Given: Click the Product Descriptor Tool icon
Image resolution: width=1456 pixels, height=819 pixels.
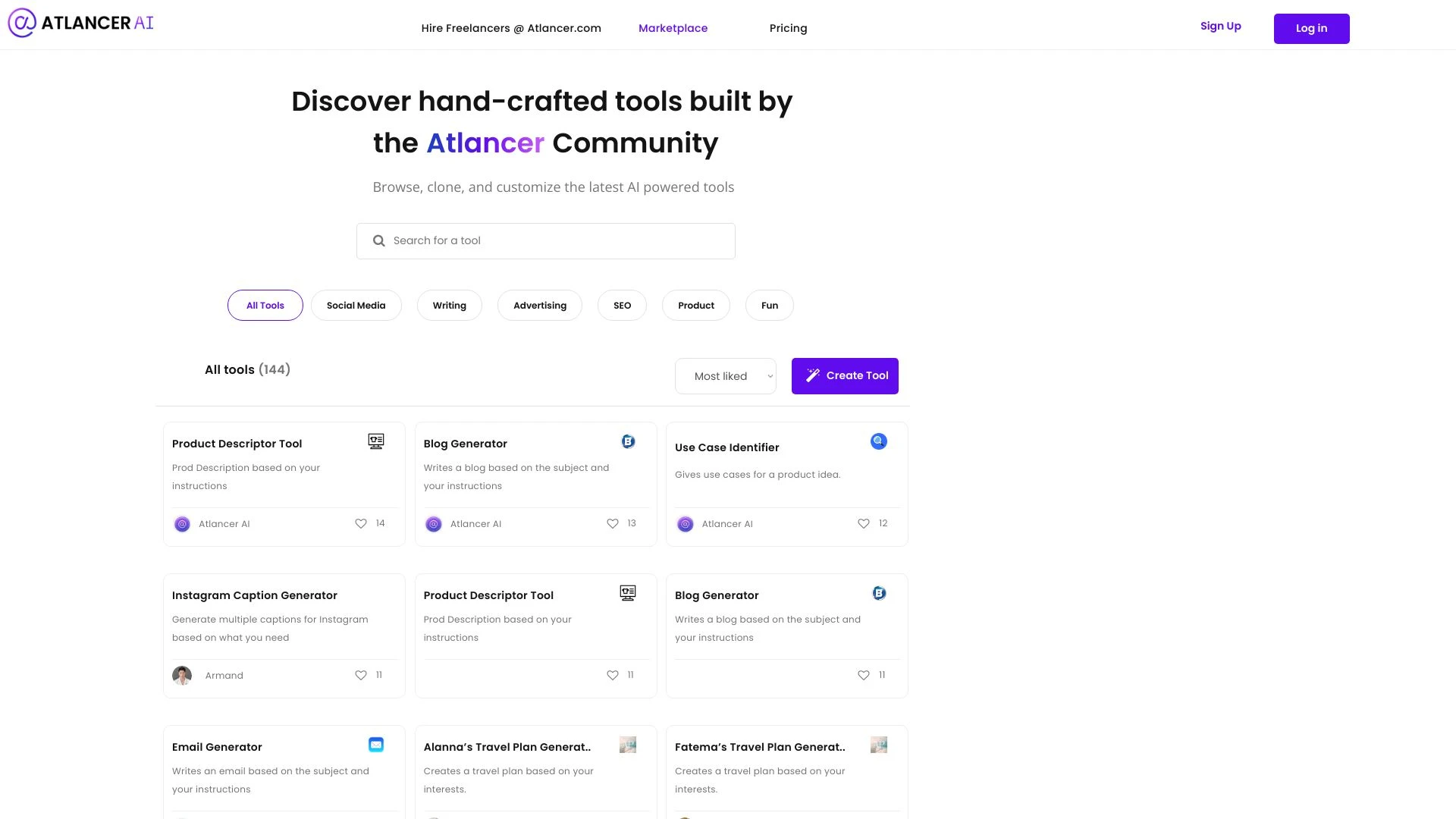Looking at the screenshot, I should click(x=375, y=441).
